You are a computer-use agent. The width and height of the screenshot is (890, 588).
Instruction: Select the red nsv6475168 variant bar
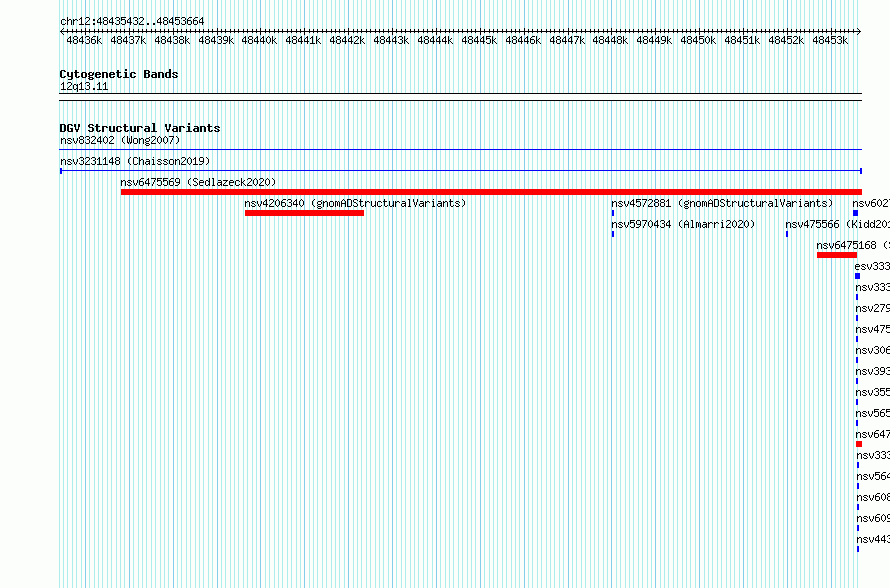click(x=837, y=255)
